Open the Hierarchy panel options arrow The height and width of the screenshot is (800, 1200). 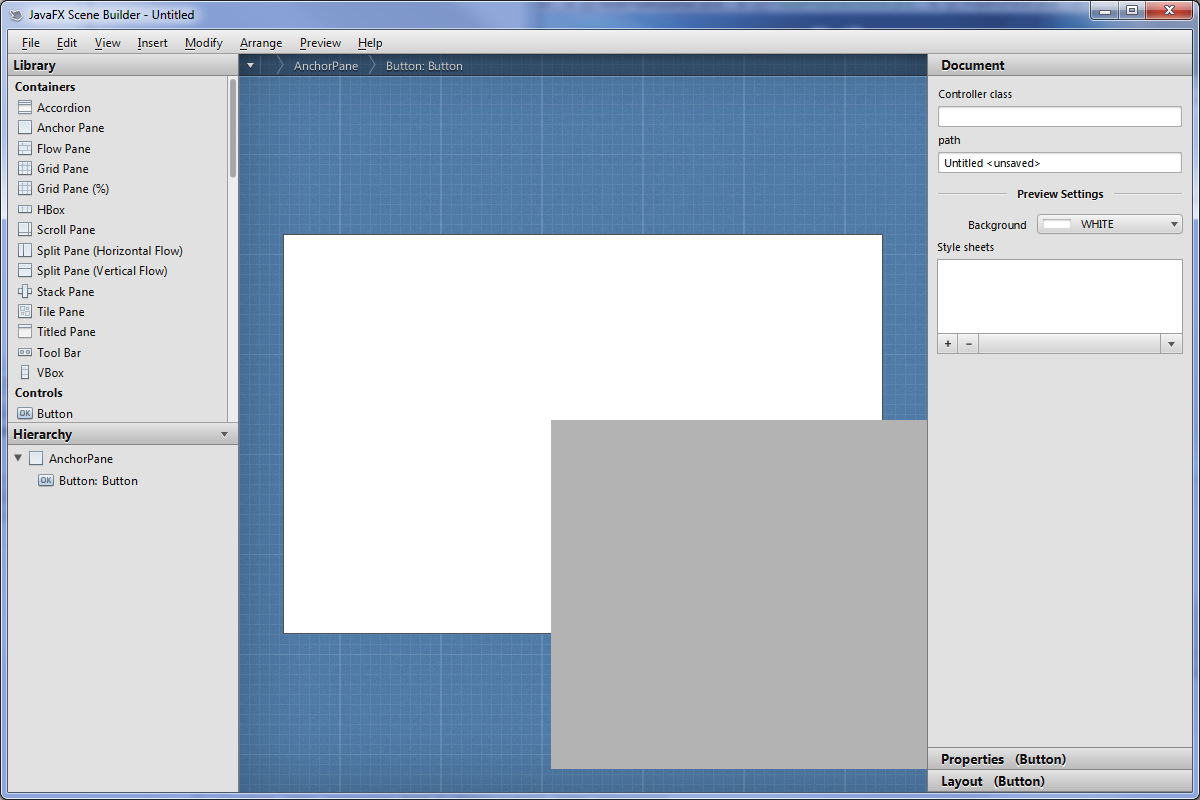point(224,434)
